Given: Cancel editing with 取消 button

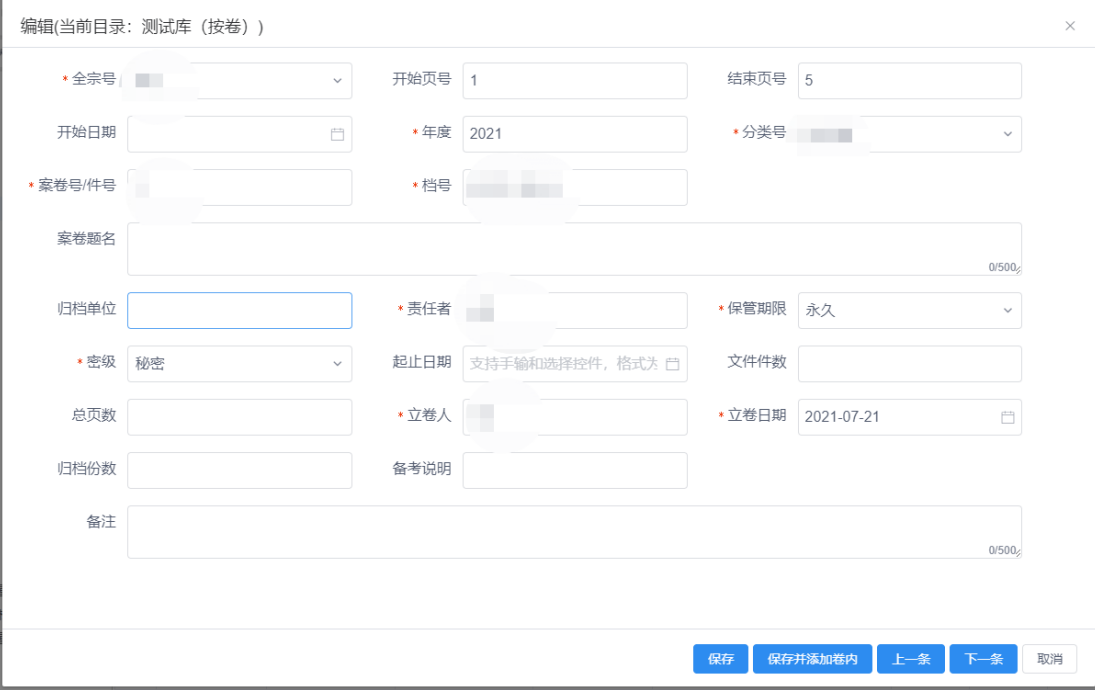Looking at the screenshot, I should pos(1049,659).
